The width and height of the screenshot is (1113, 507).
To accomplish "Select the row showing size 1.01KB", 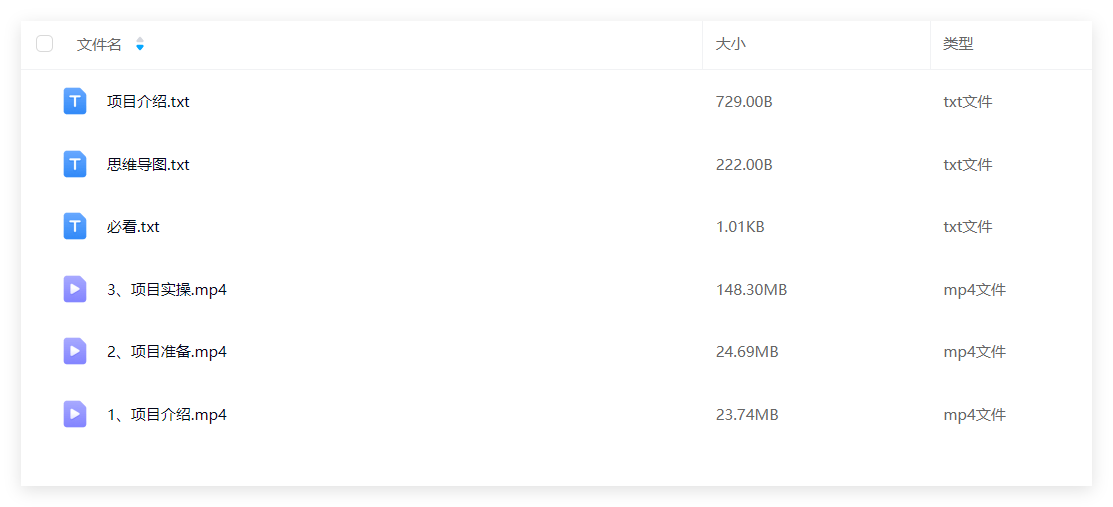I will [x=556, y=227].
